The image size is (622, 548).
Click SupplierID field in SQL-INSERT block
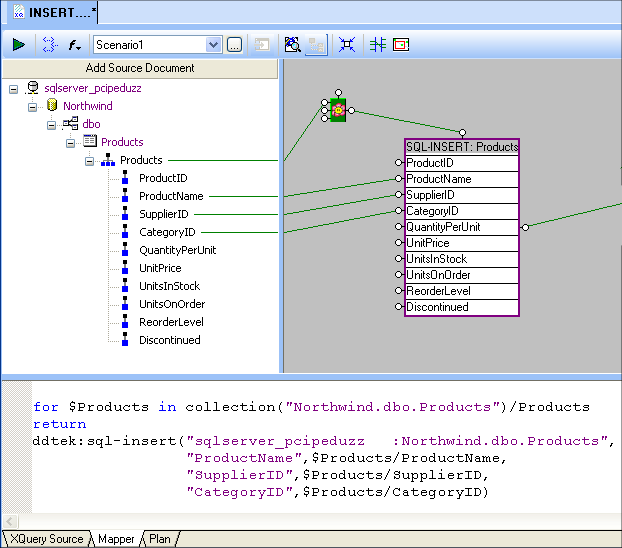point(462,195)
